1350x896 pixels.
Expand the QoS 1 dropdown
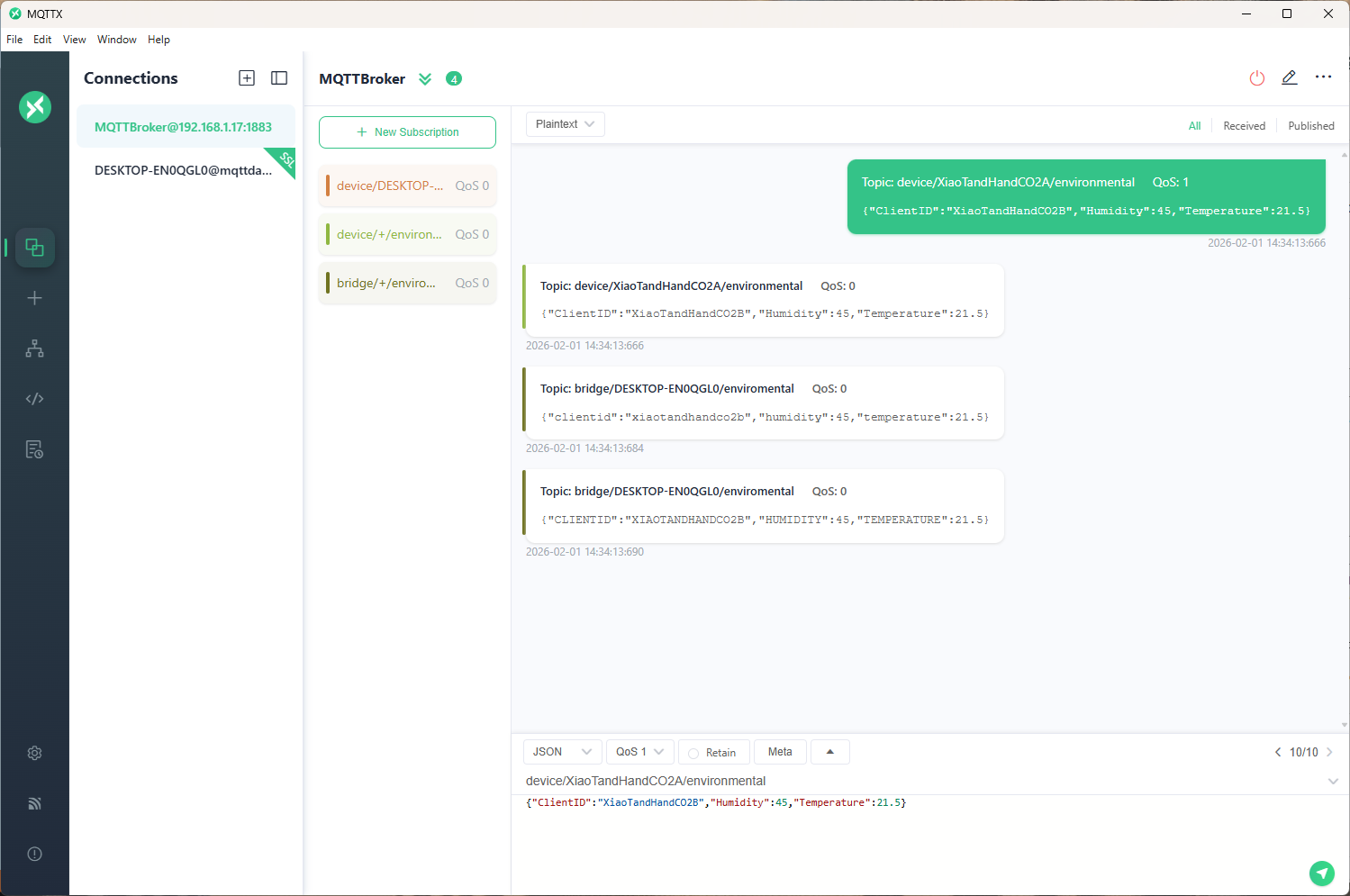pyautogui.click(x=639, y=752)
